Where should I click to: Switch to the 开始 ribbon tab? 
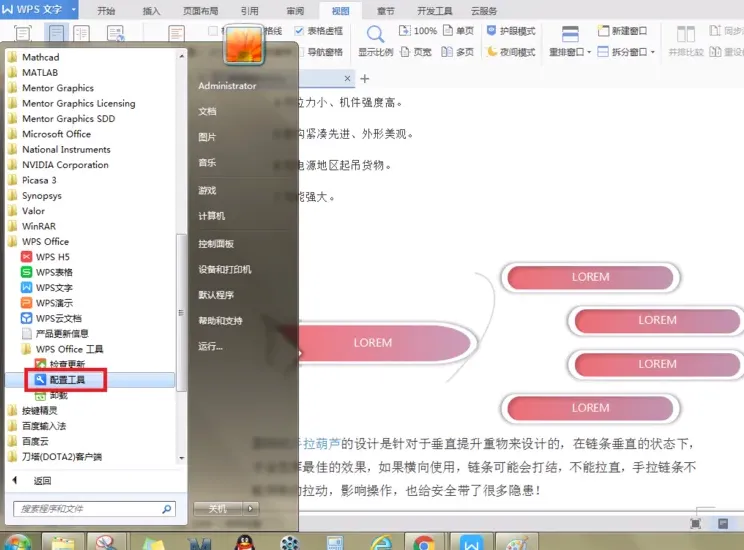click(106, 10)
